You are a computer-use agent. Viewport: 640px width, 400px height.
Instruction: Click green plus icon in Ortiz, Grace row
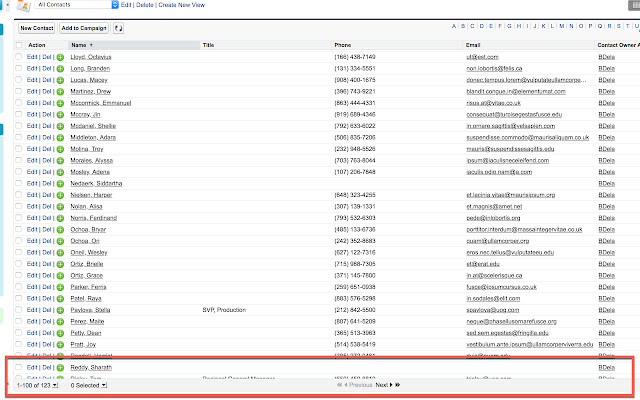60,276
